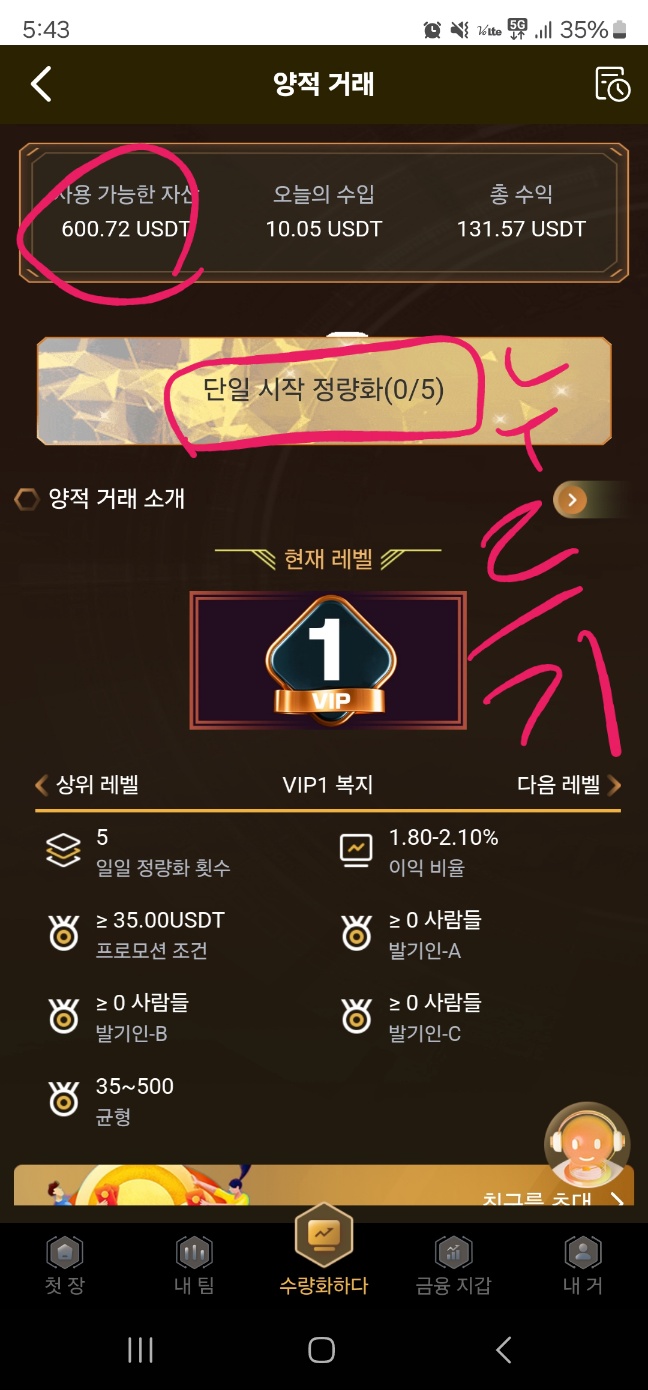Open the 첫 장 home tab icon

[x=65, y=1252]
